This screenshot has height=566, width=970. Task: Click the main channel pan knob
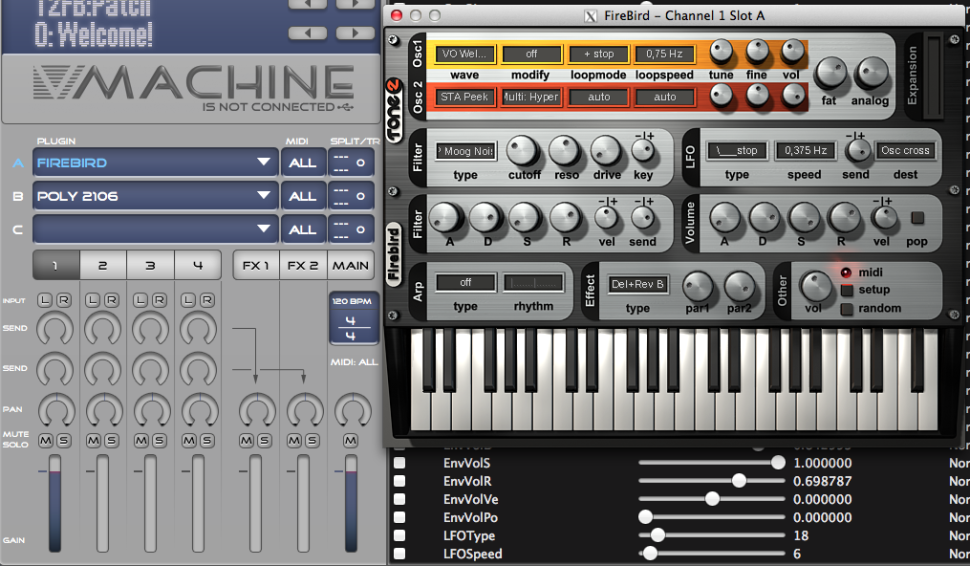pyautogui.click(x=353, y=411)
